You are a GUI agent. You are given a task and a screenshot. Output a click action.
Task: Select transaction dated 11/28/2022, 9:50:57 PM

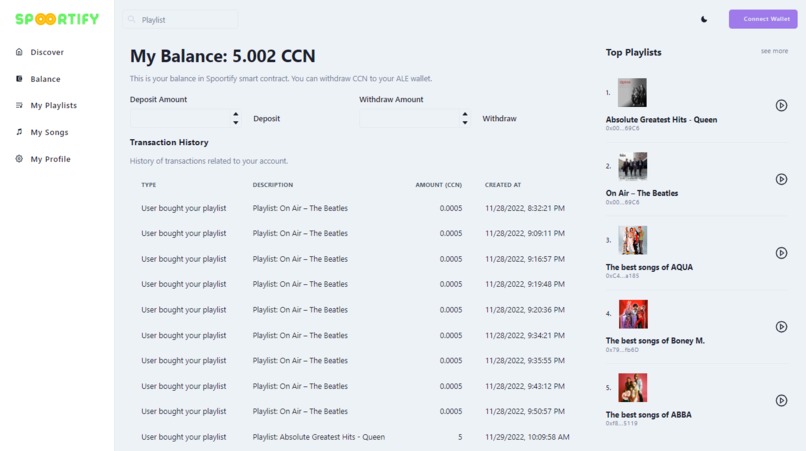353,411
